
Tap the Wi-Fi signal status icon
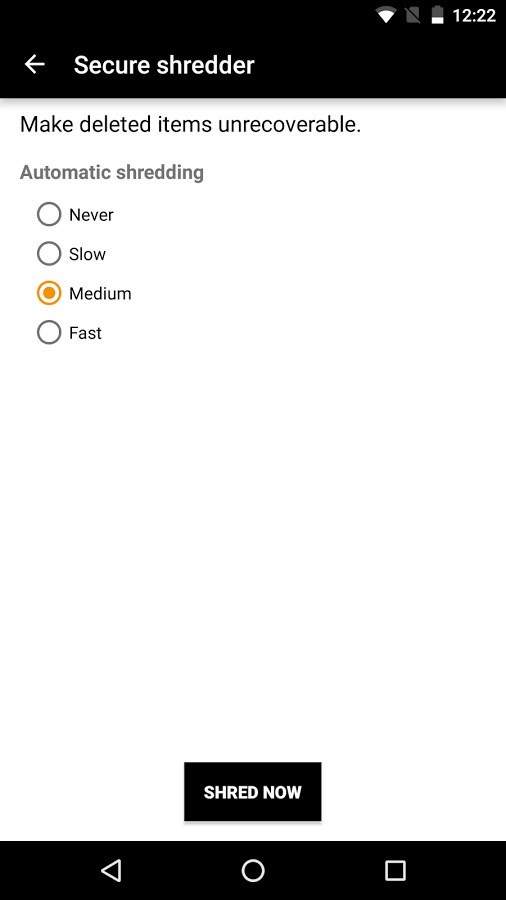386,15
